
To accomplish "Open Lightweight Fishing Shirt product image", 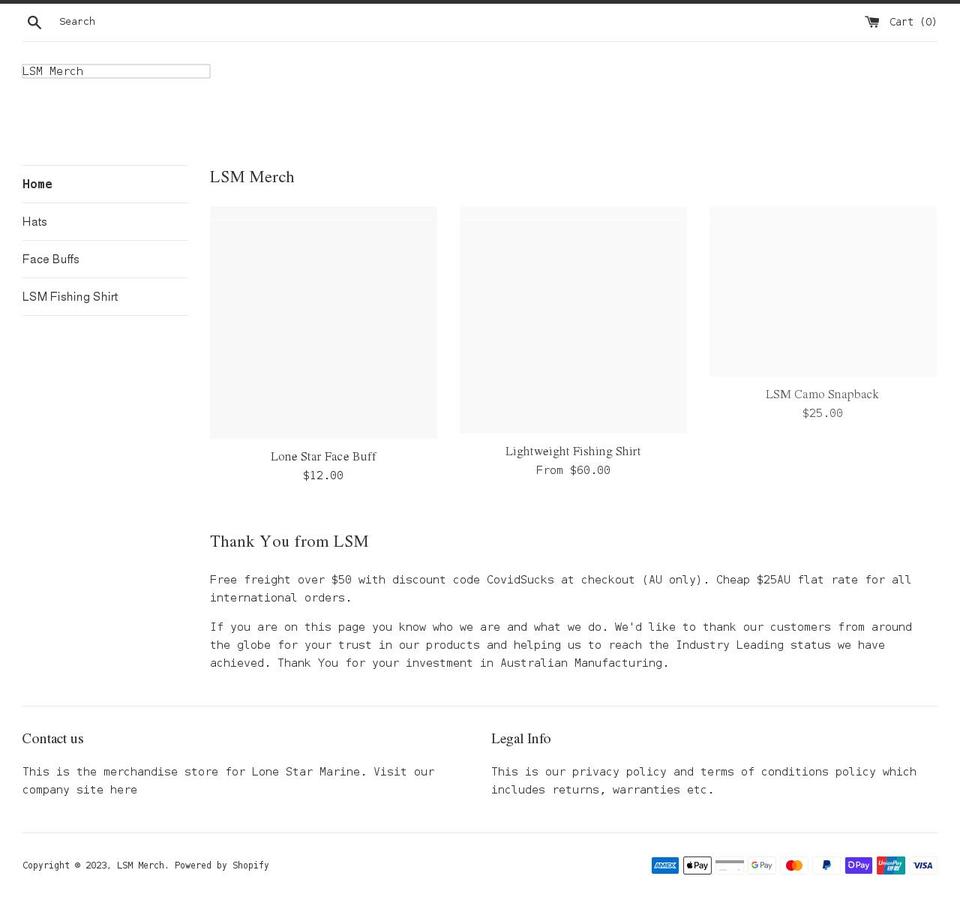I will (573, 320).
